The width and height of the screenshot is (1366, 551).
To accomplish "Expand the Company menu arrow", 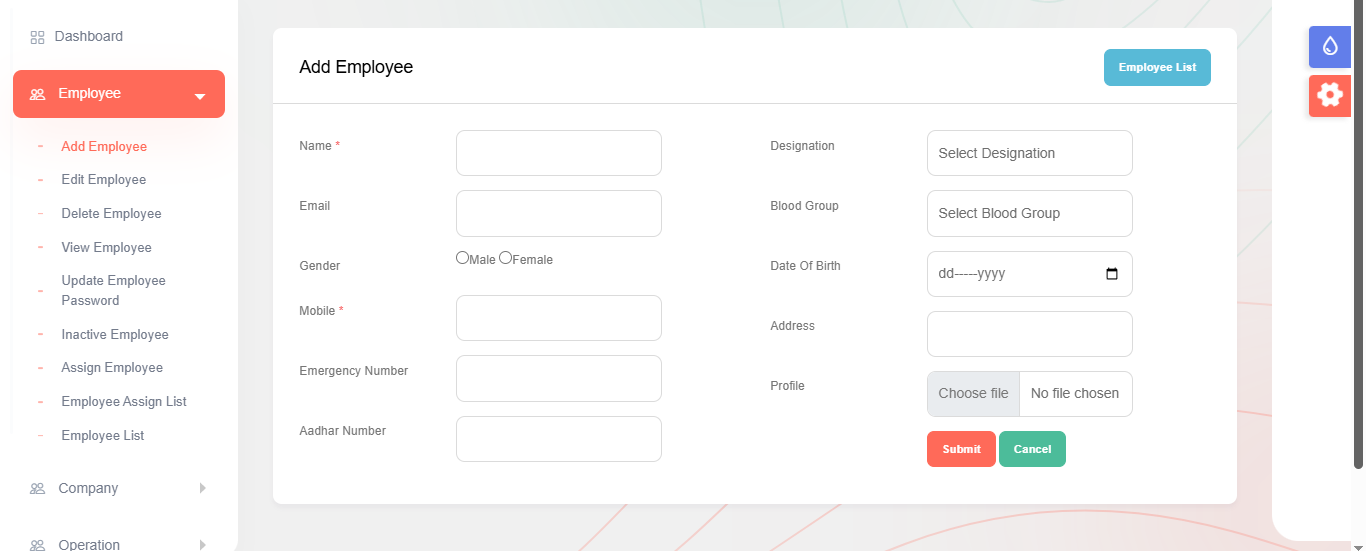I will [x=202, y=488].
